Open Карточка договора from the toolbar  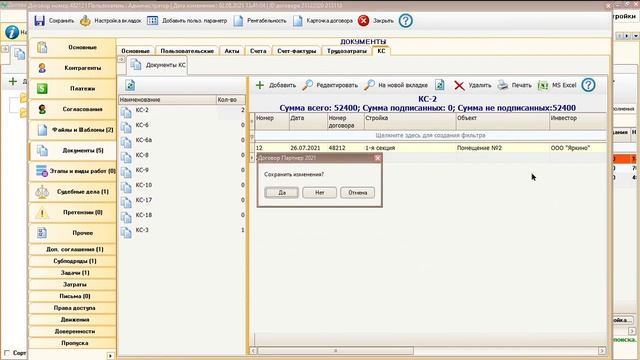(323, 20)
